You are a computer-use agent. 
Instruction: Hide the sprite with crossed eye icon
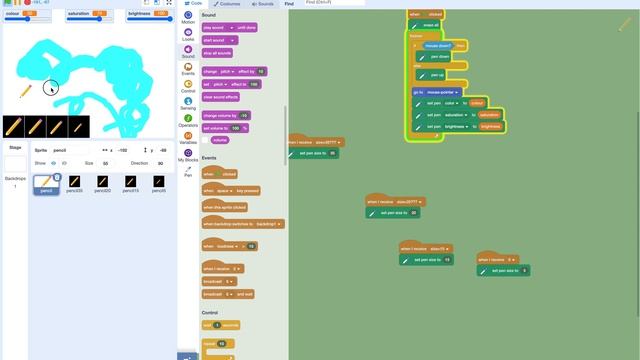[64, 163]
